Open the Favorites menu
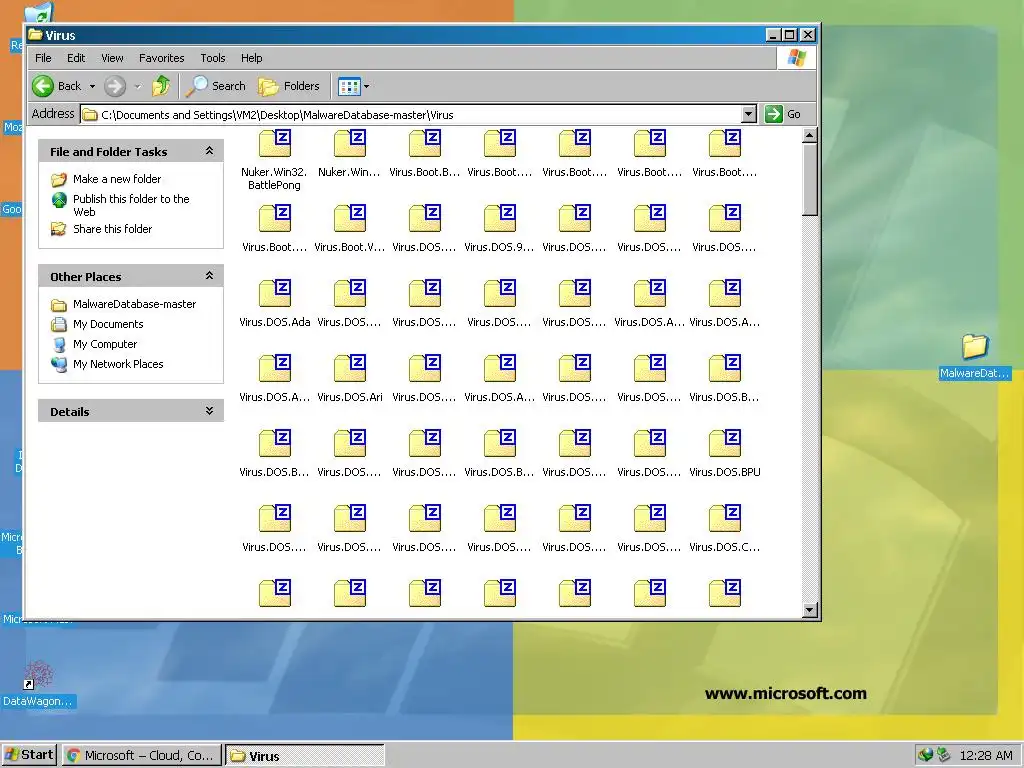This screenshot has width=1024, height=768. 161,58
